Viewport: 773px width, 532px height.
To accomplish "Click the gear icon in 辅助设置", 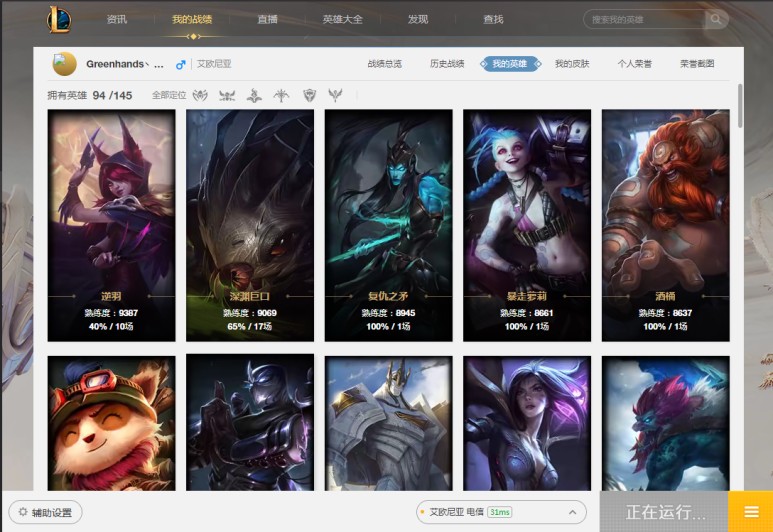I will click(23, 512).
